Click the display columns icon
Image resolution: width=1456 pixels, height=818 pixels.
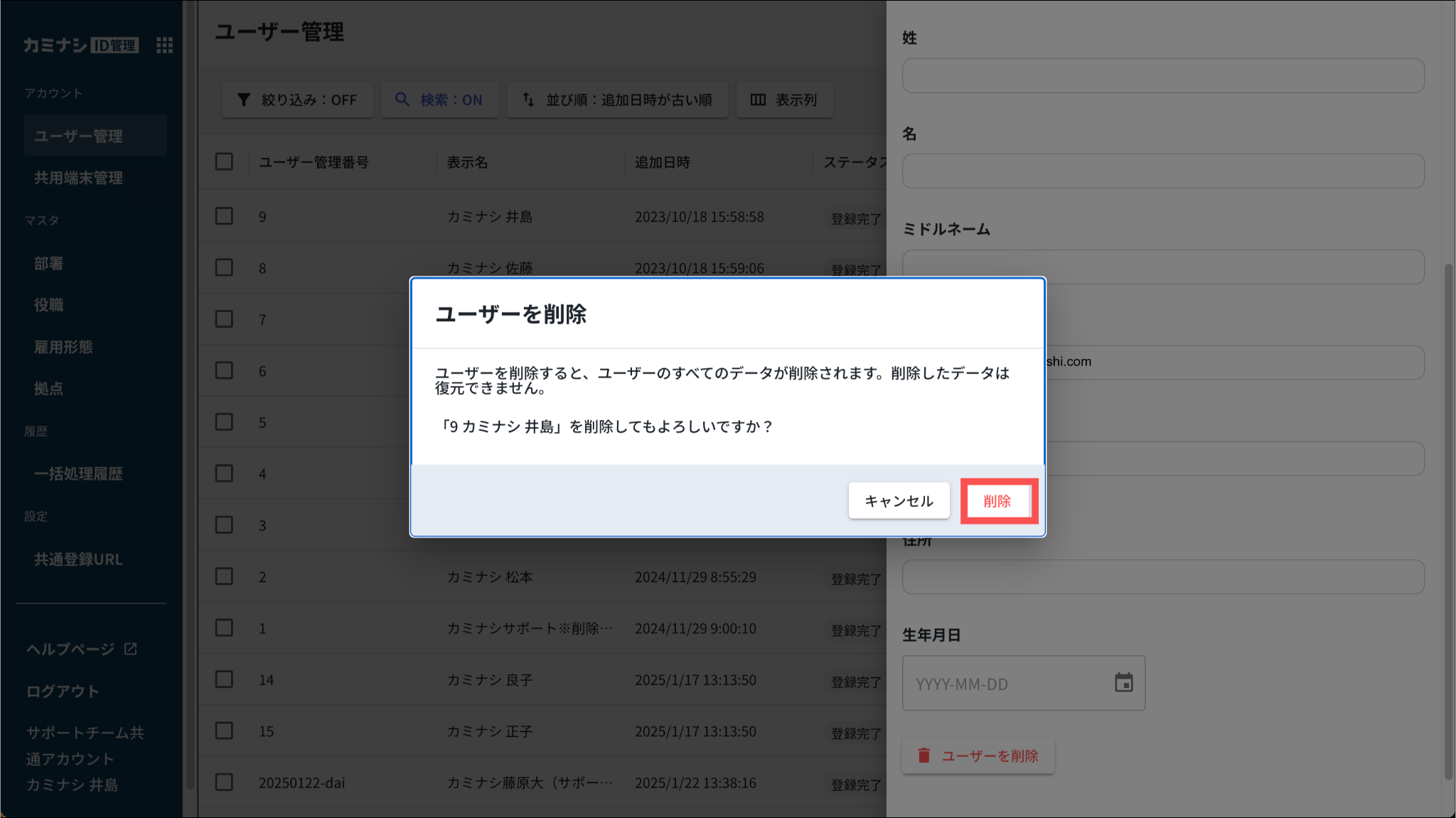point(758,99)
